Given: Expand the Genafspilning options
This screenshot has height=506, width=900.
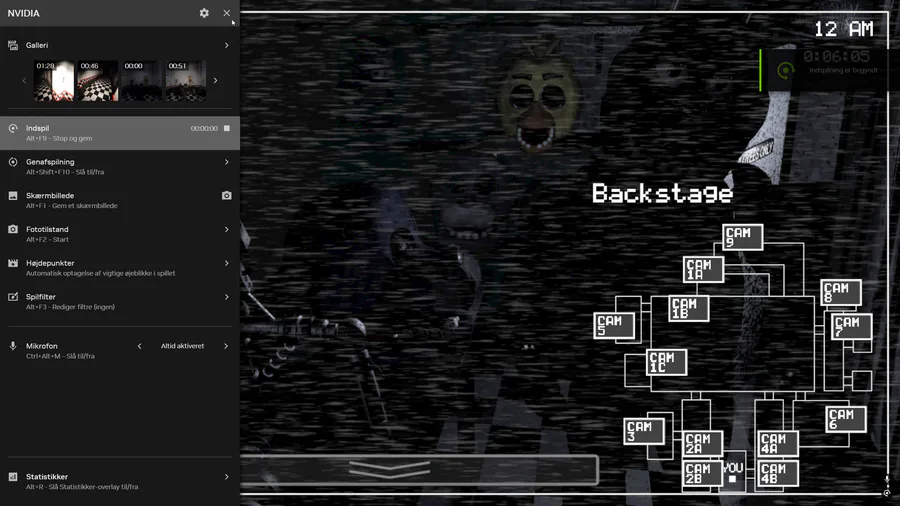Looking at the screenshot, I should click(x=227, y=162).
